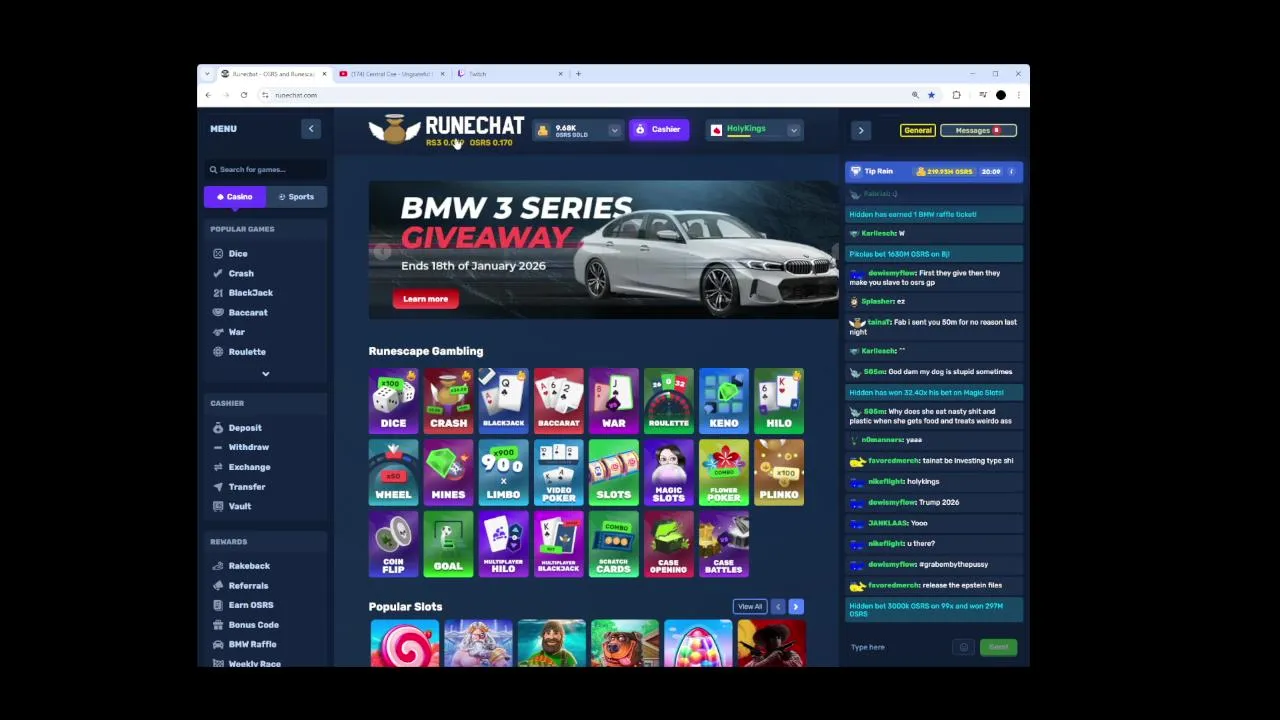Open the Multiplayer Blackjack tile
The height and width of the screenshot is (720, 1280).
click(x=558, y=545)
